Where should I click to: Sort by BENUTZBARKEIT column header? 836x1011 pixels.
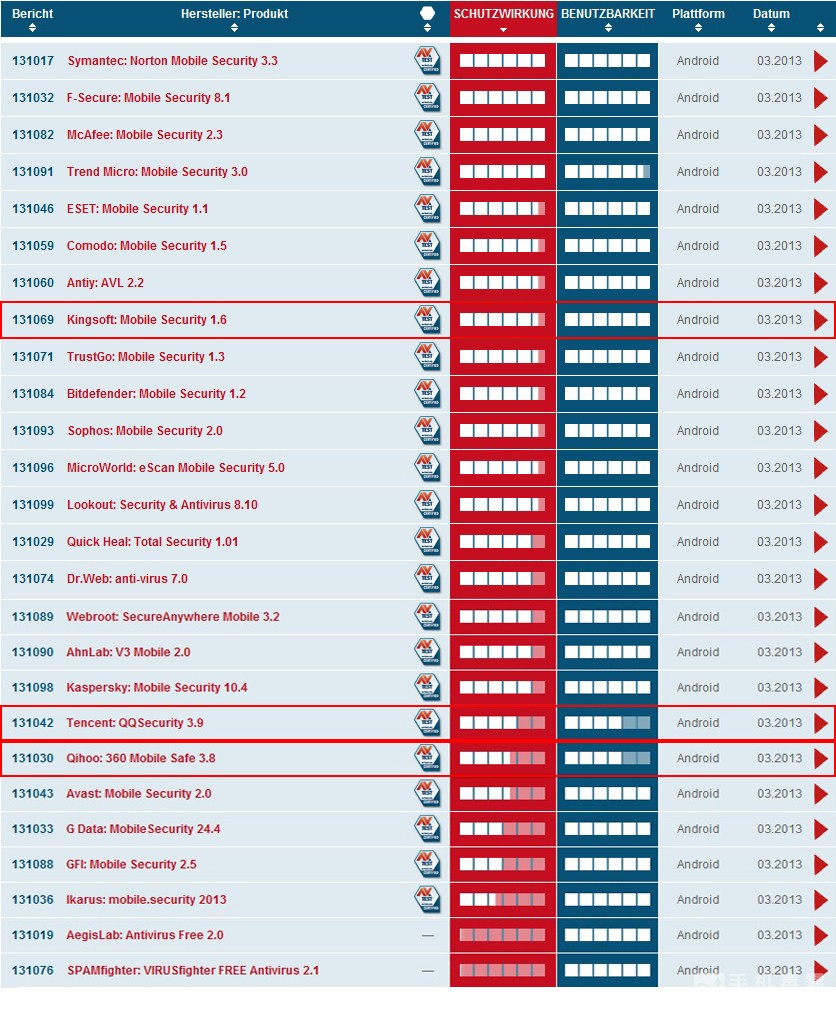[x=608, y=19]
